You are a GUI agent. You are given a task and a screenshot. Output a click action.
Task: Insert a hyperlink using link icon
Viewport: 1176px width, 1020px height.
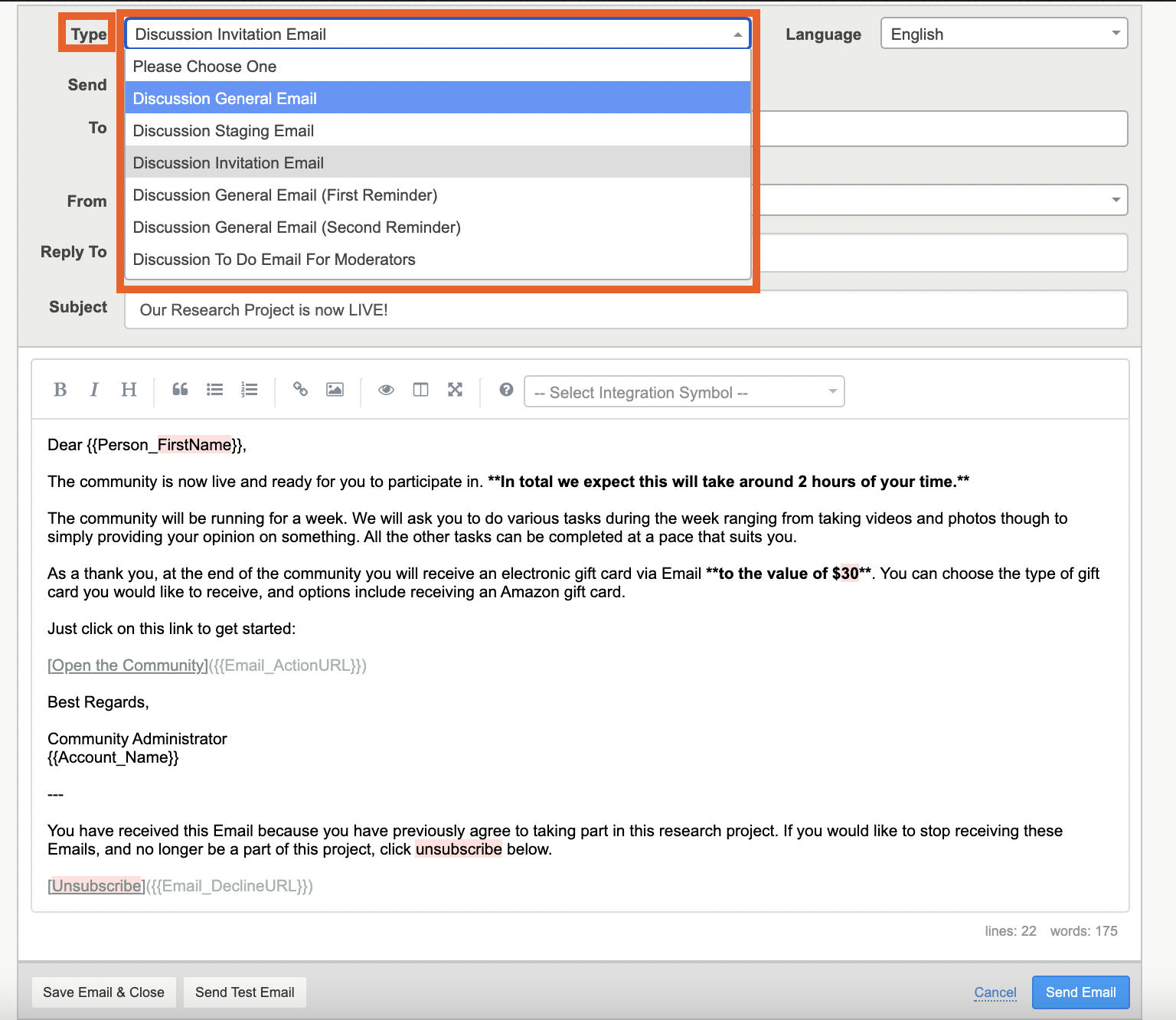[300, 390]
